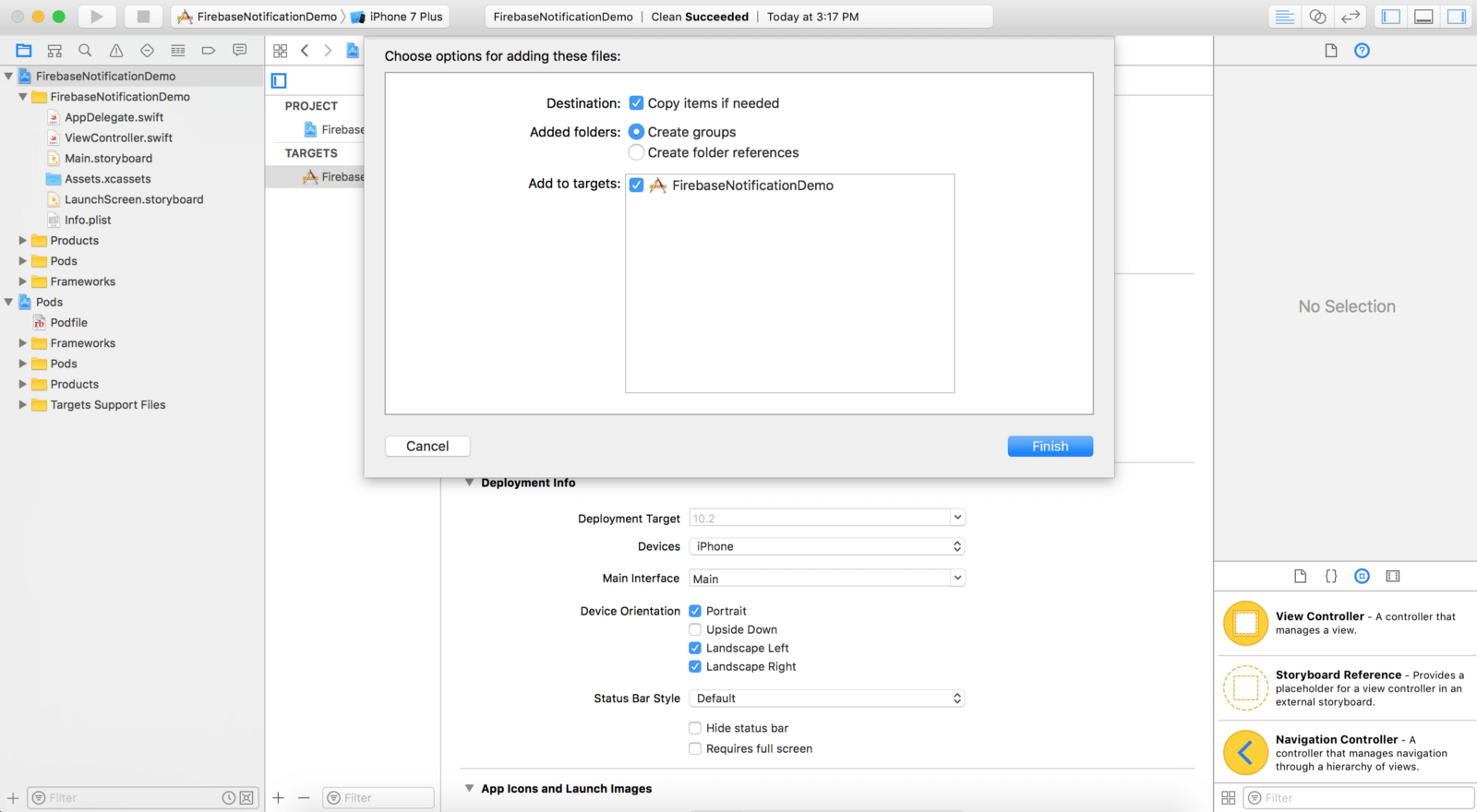Select View Controller object in library
Viewport: 1477px width, 812px height.
tap(1346, 624)
